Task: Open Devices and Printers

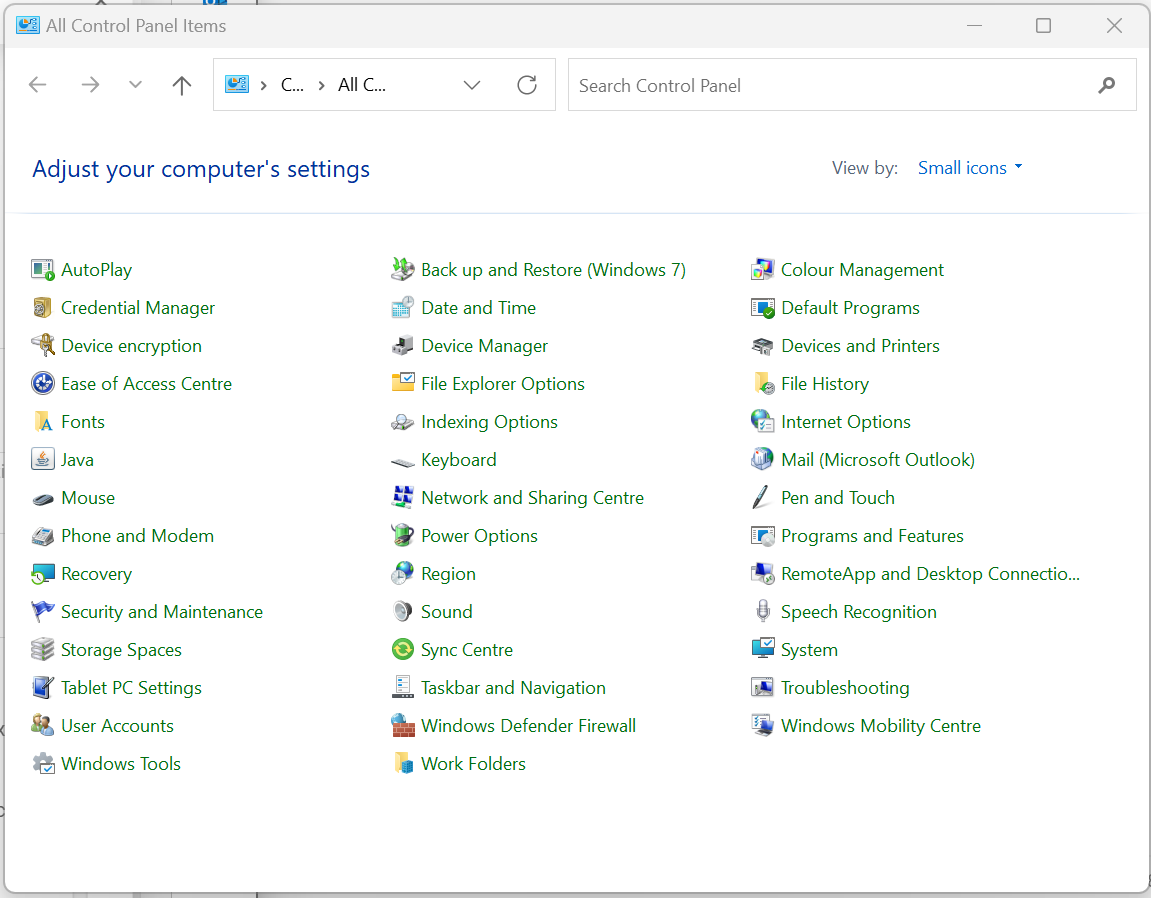Action: pyautogui.click(x=860, y=346)
